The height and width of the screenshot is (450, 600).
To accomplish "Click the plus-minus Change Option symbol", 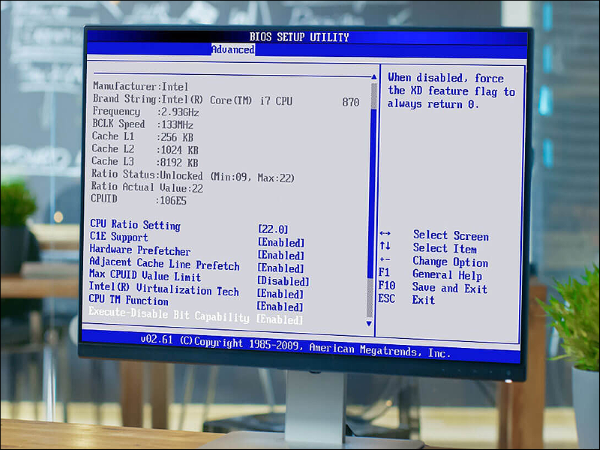I will point(385,262).
